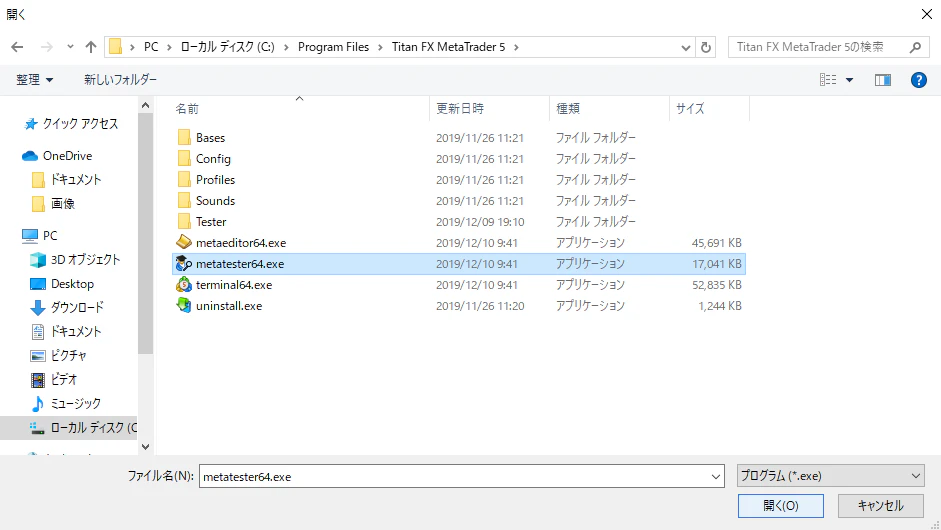Open the view options dropdown arrow
The image size is (941, 530).
[x=849, y=80]
